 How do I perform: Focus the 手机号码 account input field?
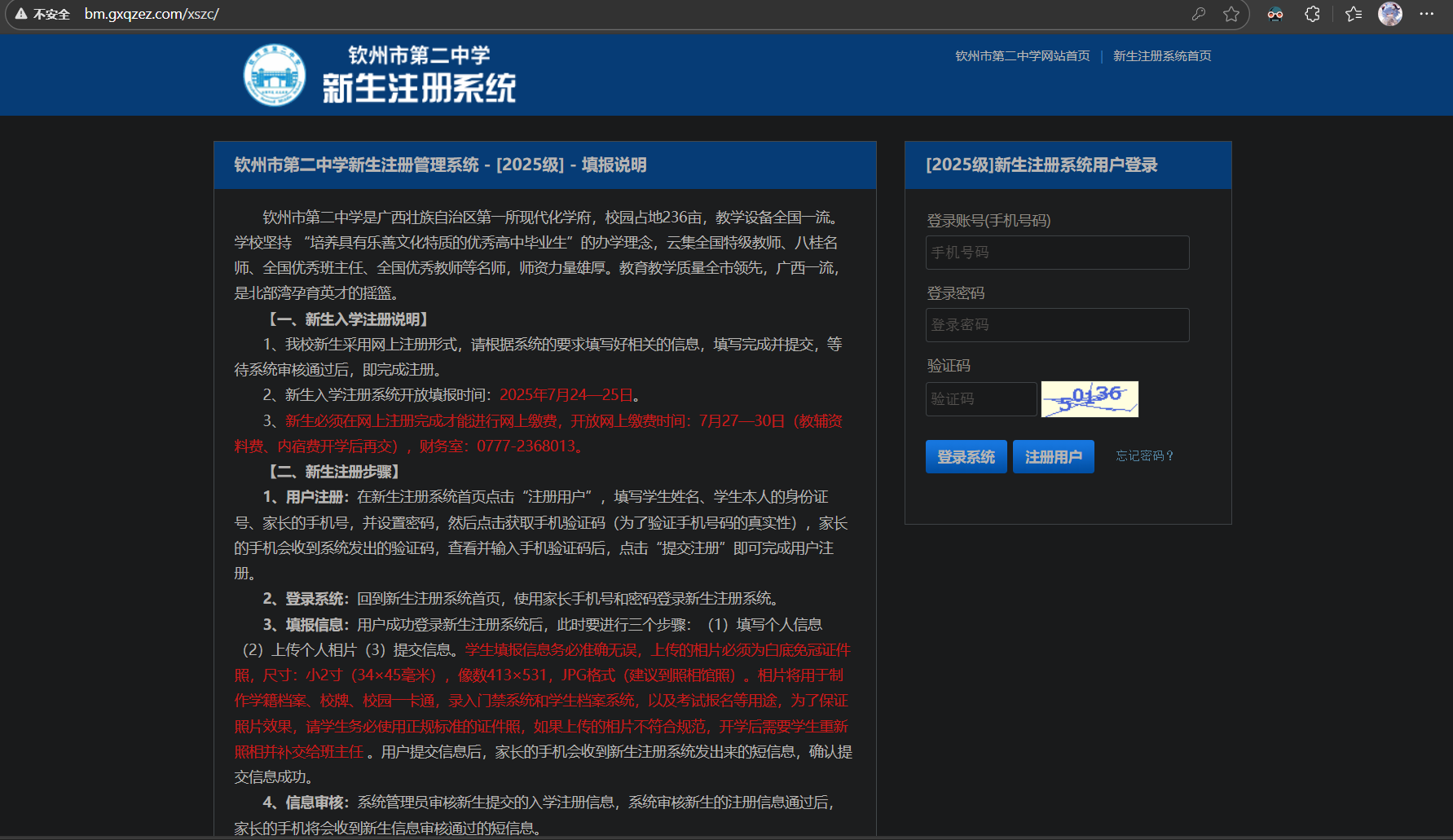pyautogui.click(x=1057, y=253)
